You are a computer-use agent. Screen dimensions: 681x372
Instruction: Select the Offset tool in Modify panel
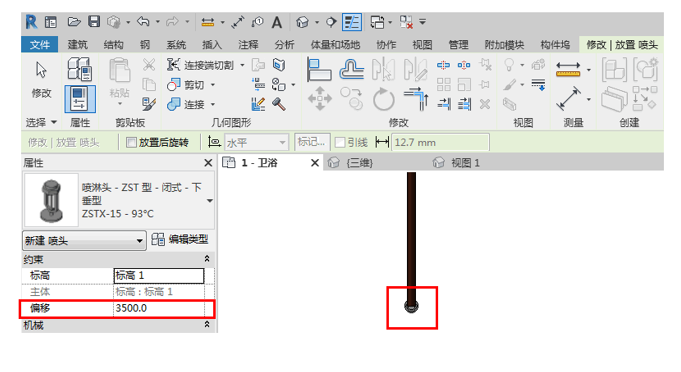coord(351,69)
